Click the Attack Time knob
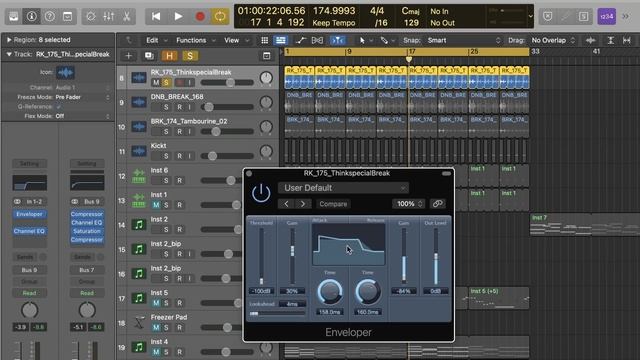Viewport: 640px width, 360px height. (330, 292)
